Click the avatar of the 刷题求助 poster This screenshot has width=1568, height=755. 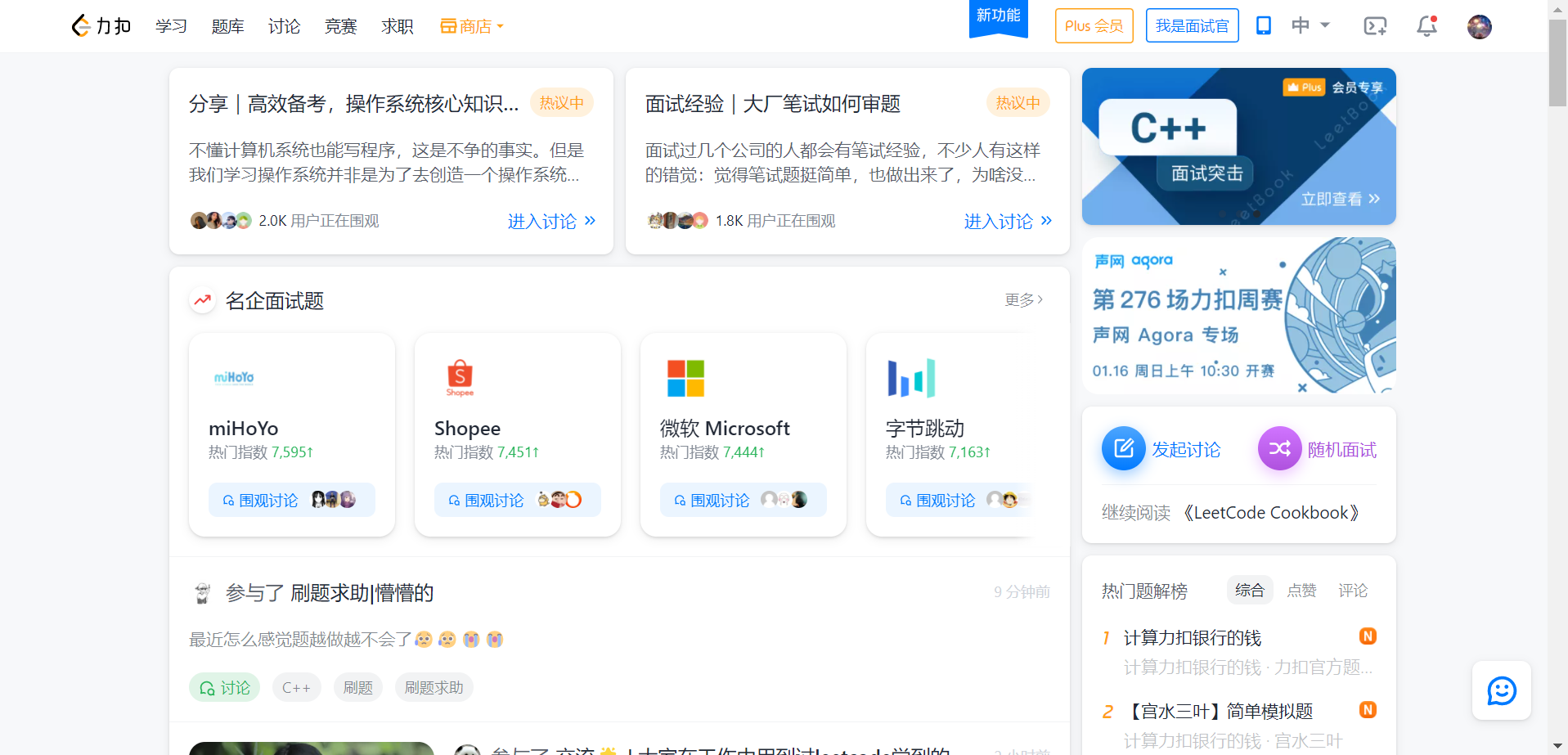coord(203,593)
